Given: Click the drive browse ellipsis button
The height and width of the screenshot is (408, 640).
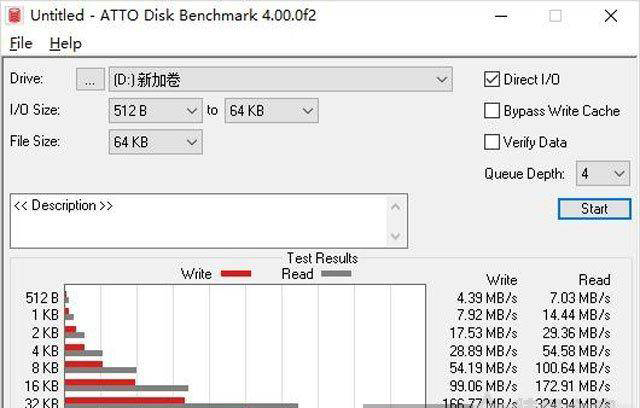Looking at the screenshot, I should pos(90,80).
